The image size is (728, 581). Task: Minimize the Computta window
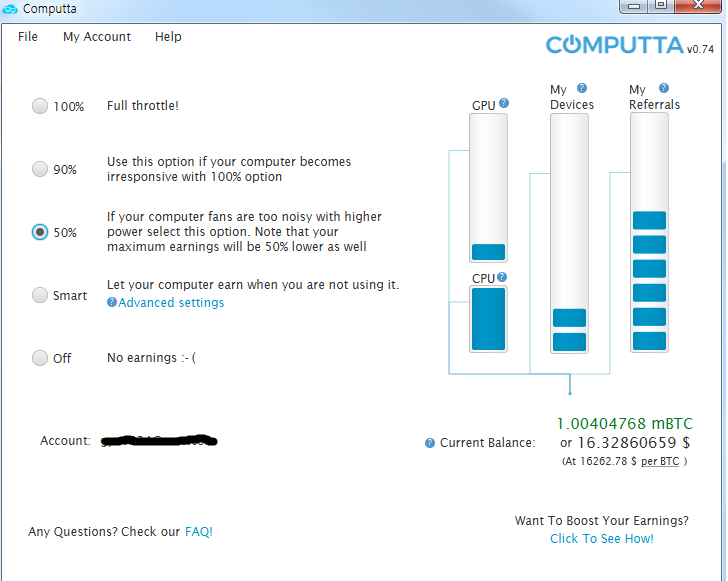pos(633,6)
